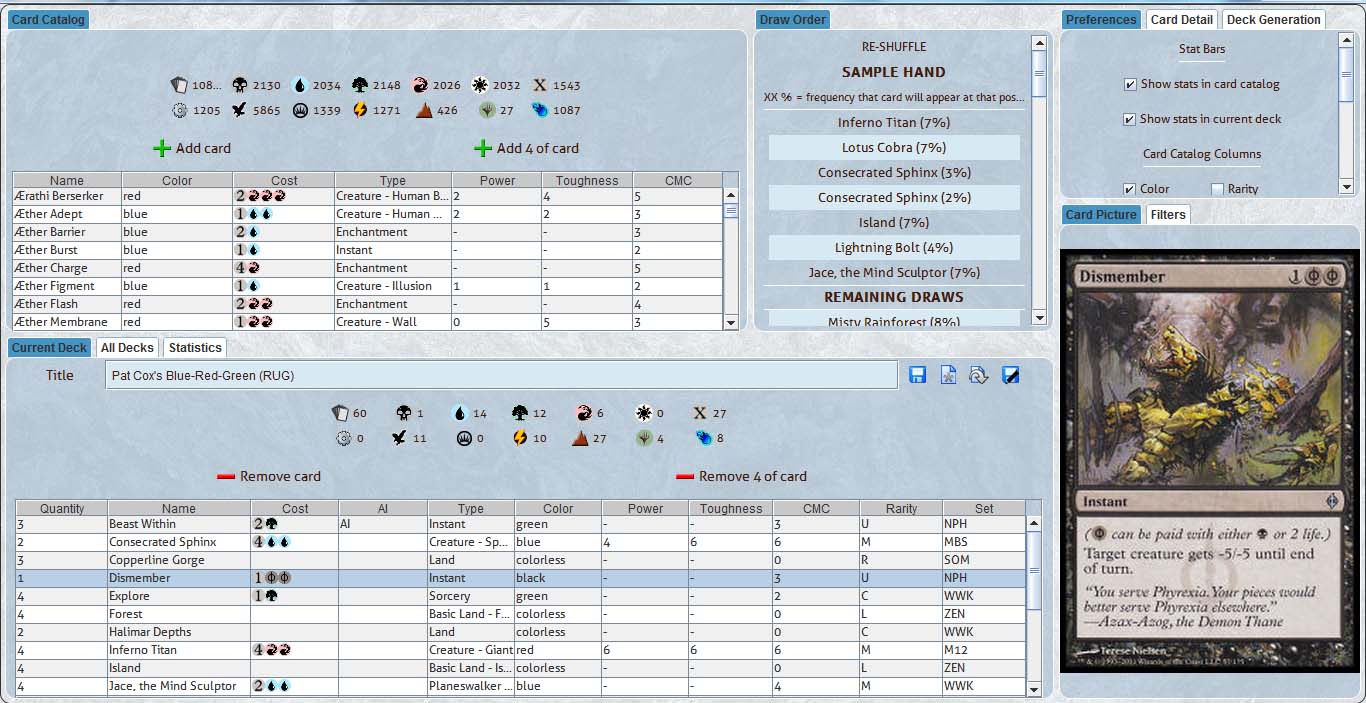
Task: Open the Deck Generation tab
Action: coord(1273,20)
